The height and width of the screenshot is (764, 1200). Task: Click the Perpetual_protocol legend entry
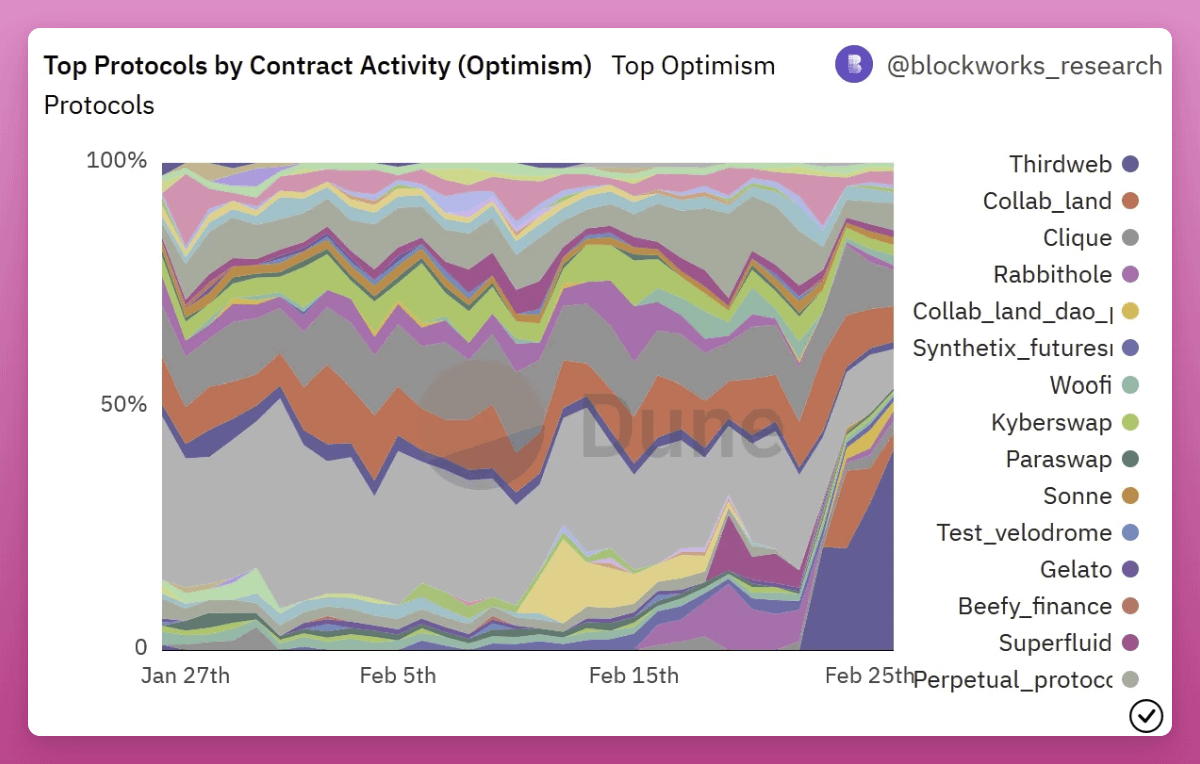(1013, 680)
